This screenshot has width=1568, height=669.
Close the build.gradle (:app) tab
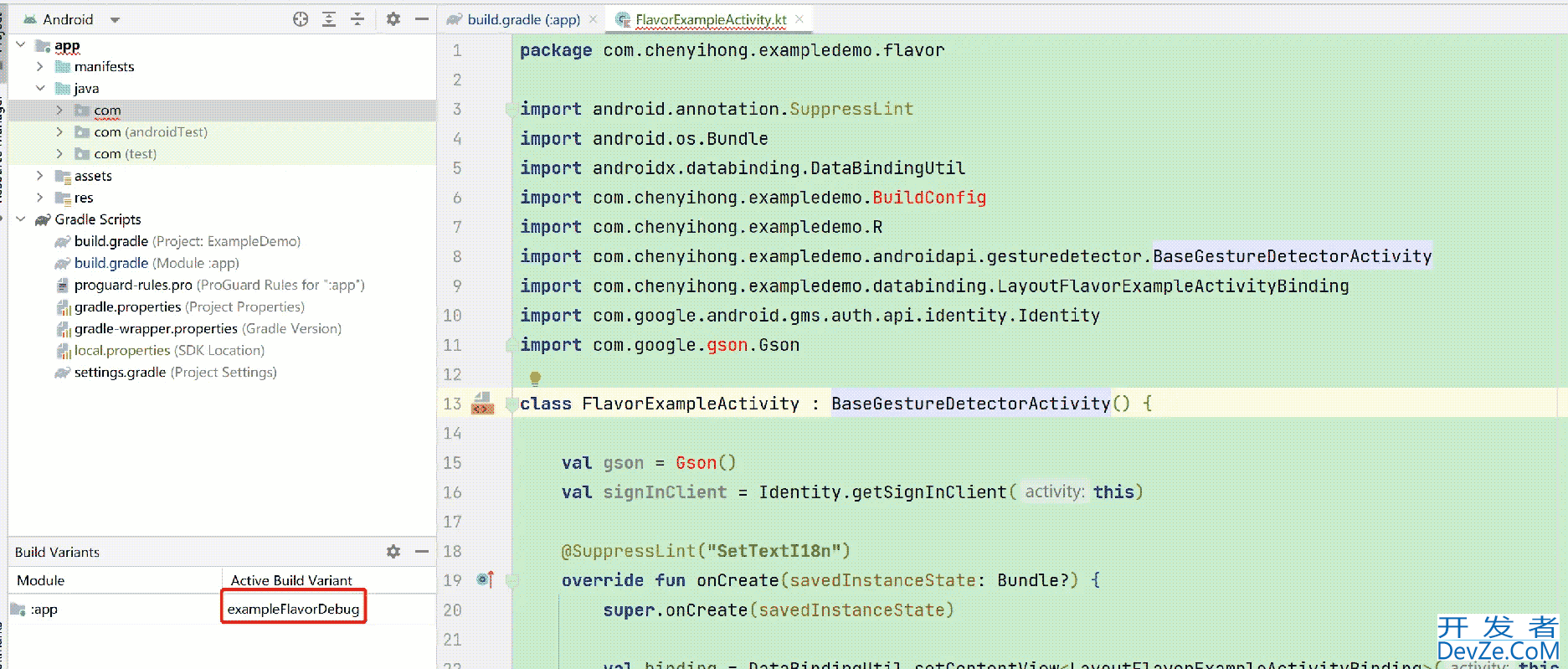[594, 19]
